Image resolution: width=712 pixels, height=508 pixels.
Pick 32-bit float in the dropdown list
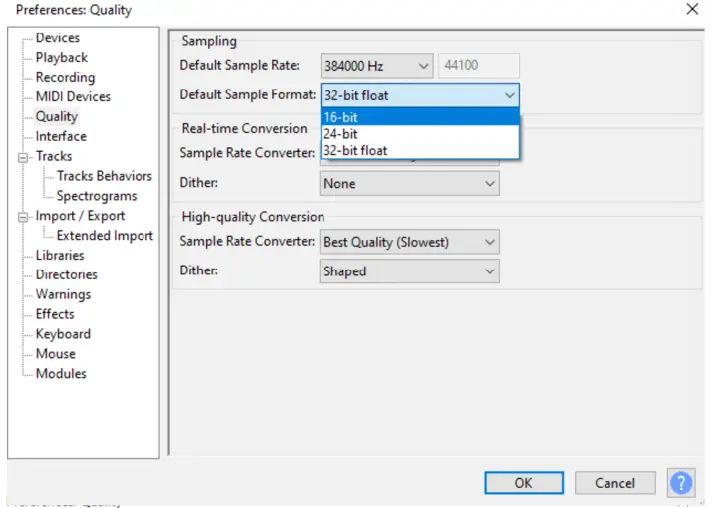[x=420, y=151]
